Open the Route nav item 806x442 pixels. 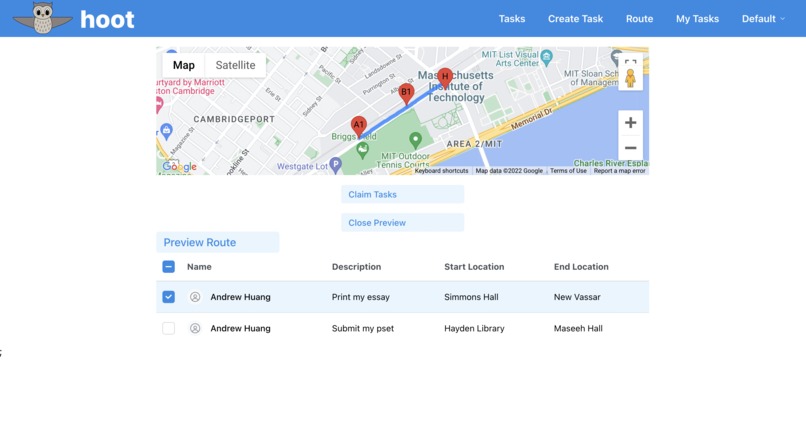pos(639,19)
